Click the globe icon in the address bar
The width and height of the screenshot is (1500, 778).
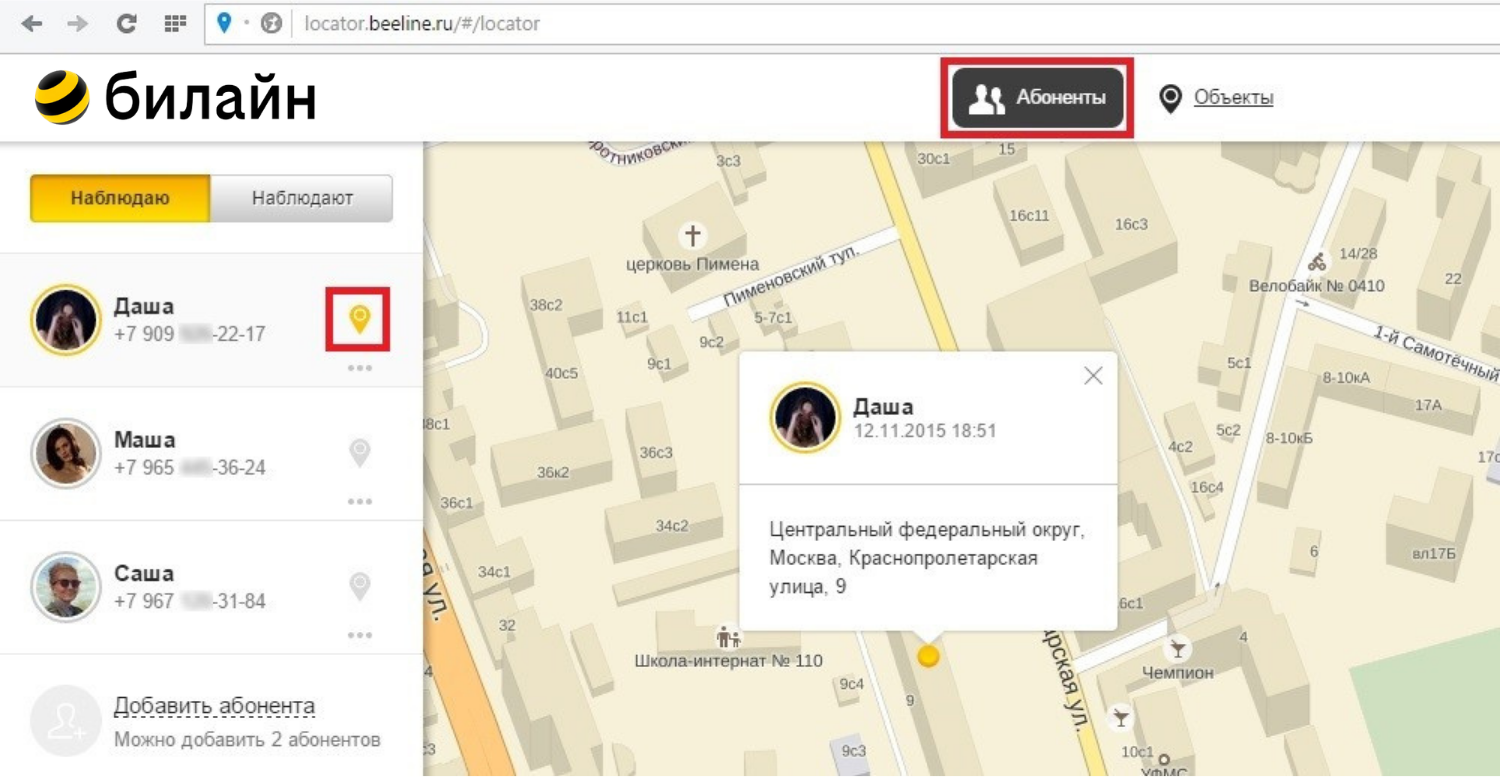point(271,23)
